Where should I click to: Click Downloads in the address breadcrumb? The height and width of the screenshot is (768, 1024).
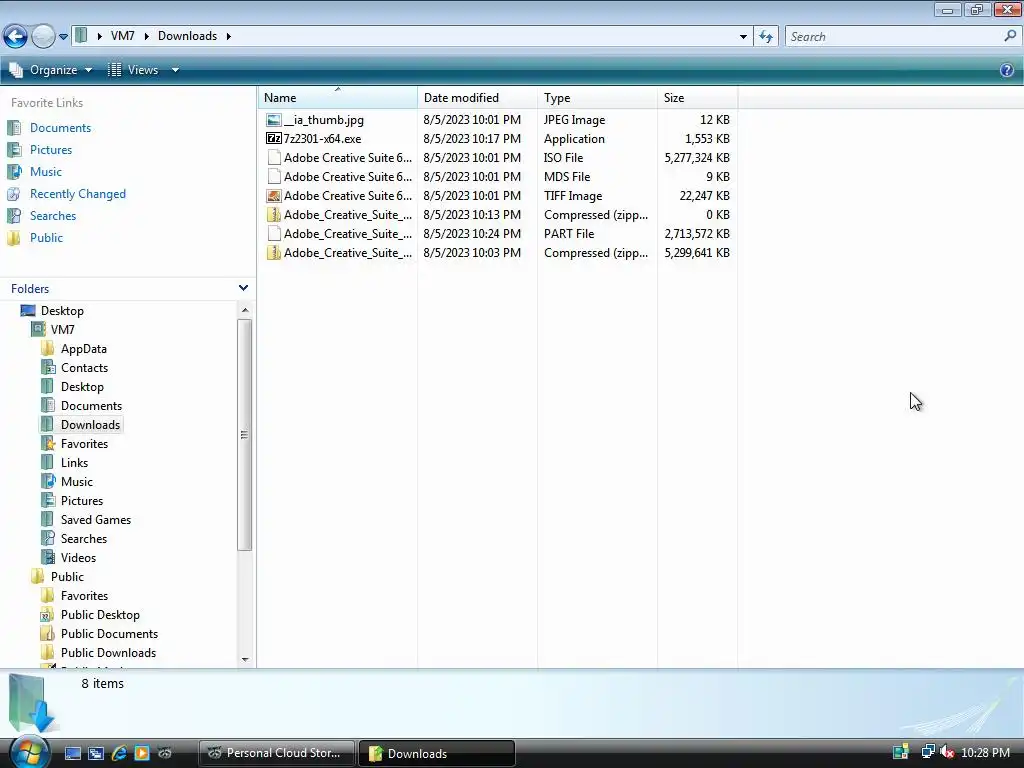(187, 36)
